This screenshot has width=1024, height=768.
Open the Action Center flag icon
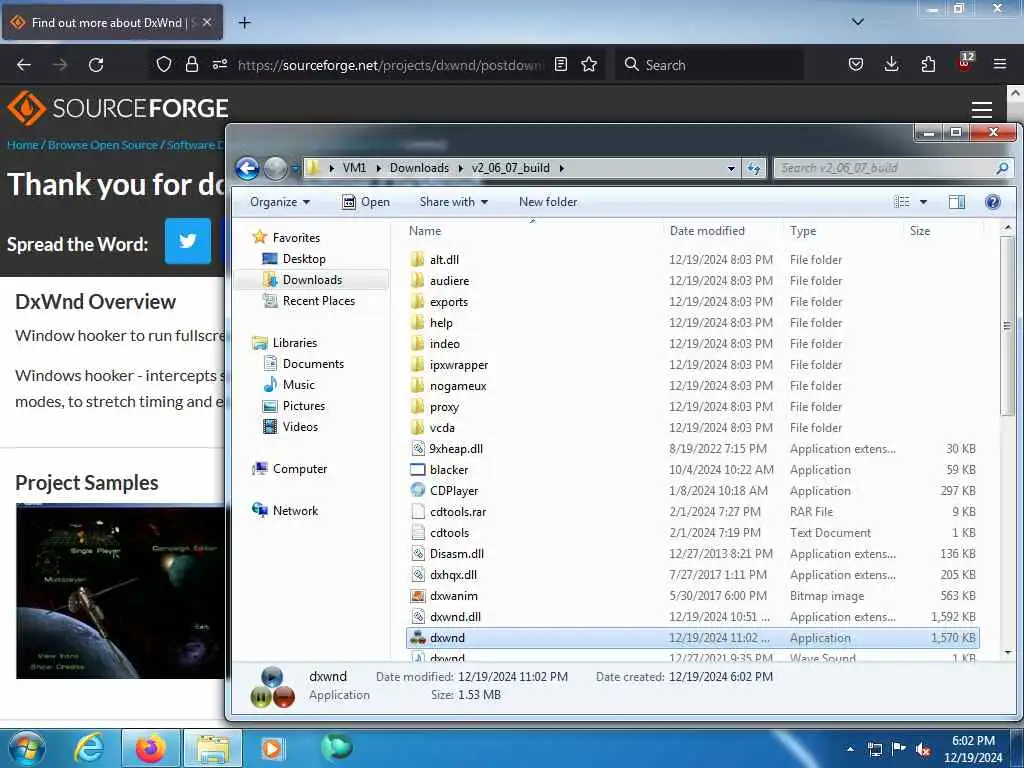[x=899, y=749]
